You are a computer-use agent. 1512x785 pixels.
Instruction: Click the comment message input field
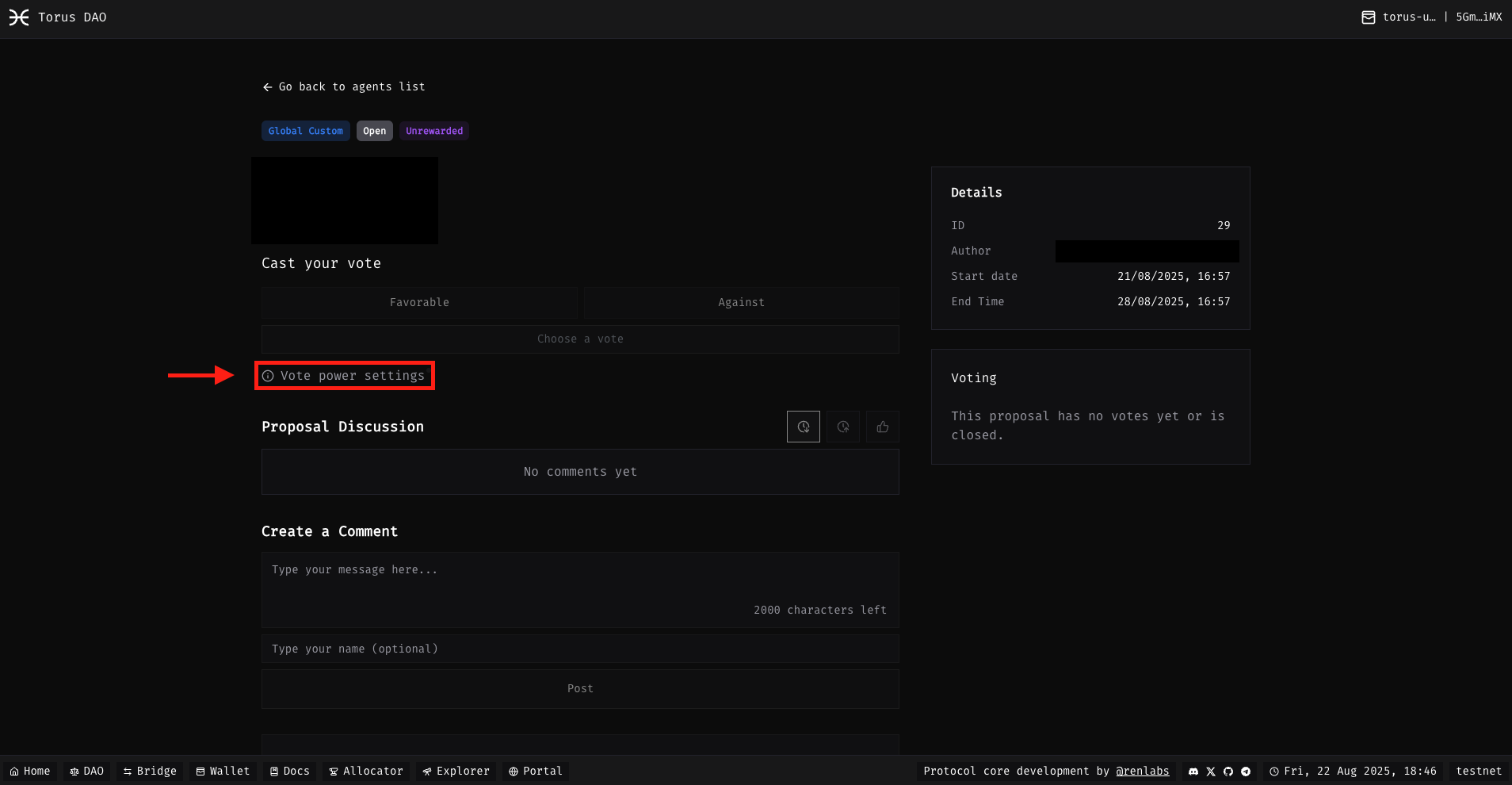[579, 587]
